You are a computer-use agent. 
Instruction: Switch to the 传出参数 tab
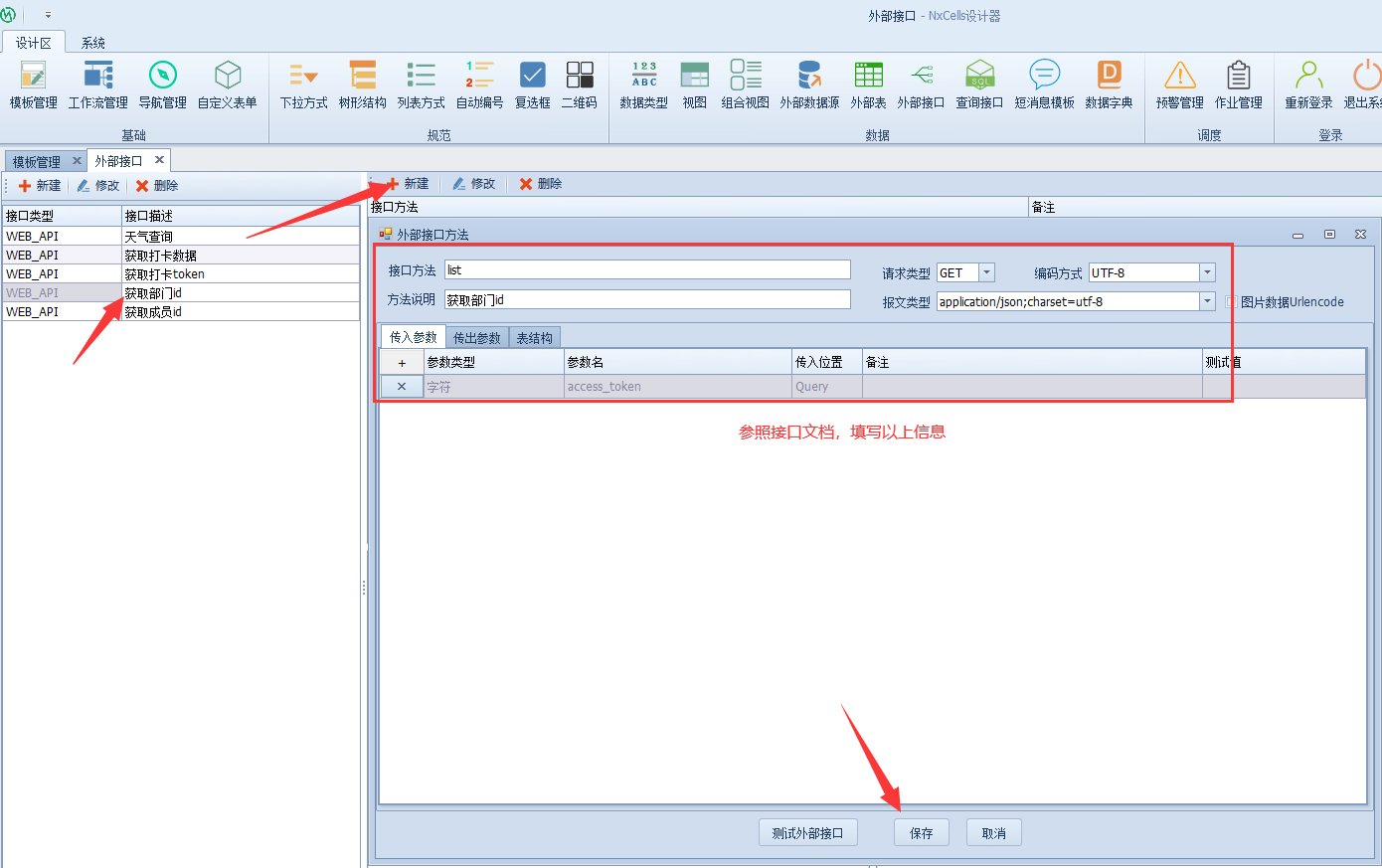click(x=477, y=338)
